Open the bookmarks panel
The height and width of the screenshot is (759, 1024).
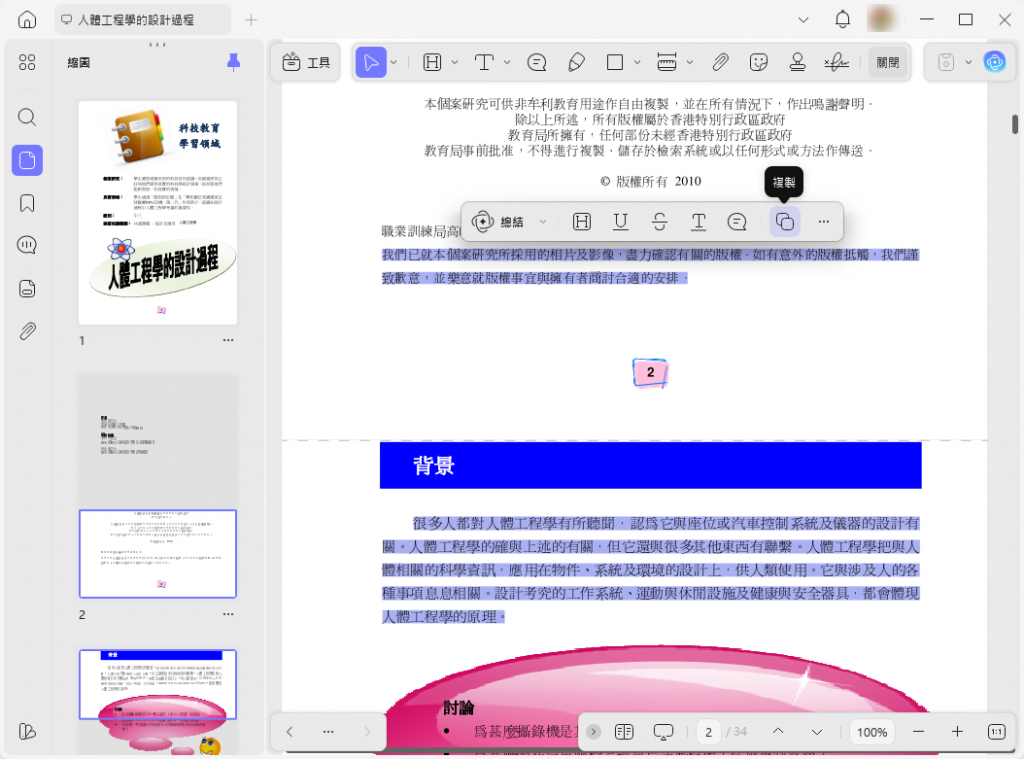click(x=27, y=202)
